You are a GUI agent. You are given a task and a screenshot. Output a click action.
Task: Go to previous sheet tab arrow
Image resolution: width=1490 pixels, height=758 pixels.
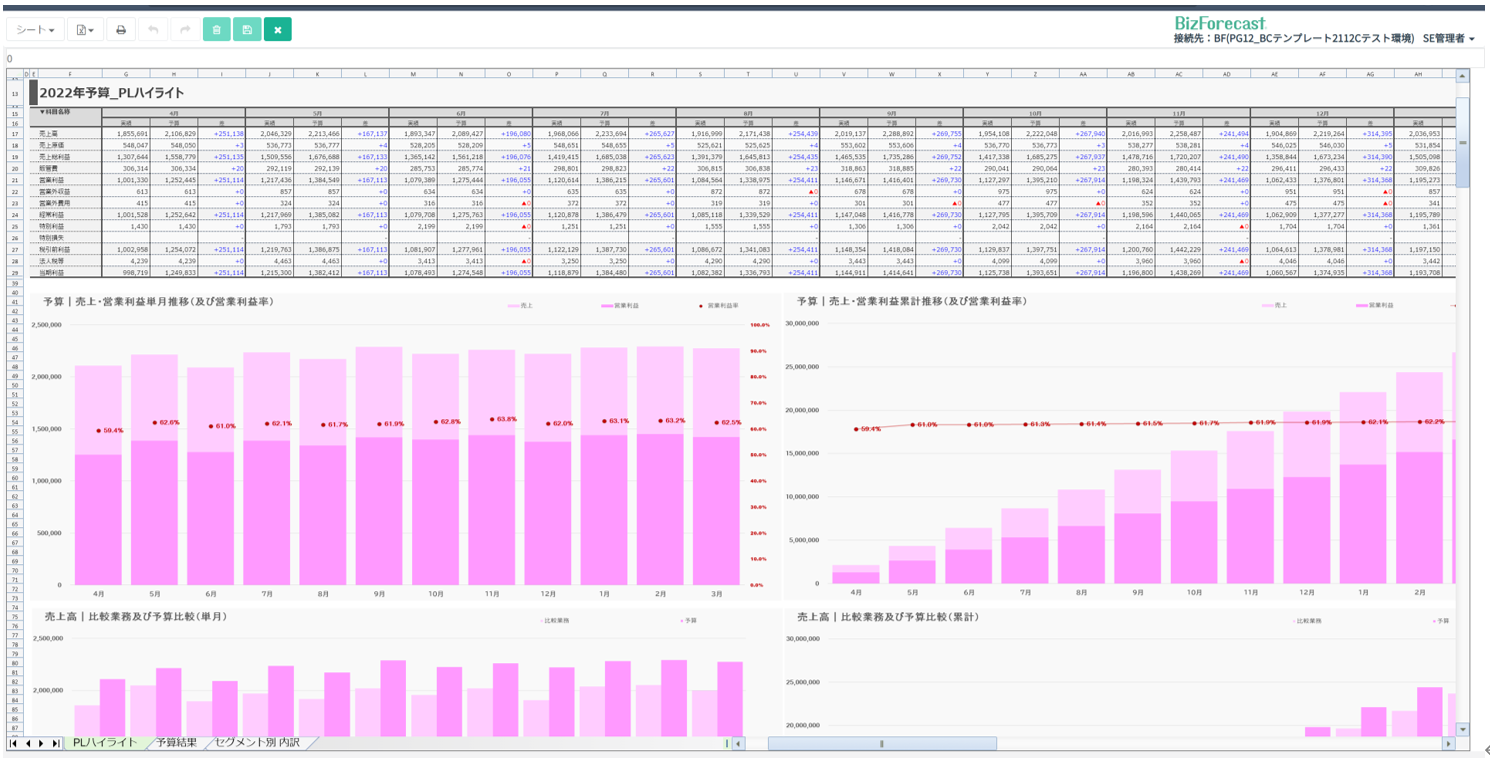tap(28, 744)
